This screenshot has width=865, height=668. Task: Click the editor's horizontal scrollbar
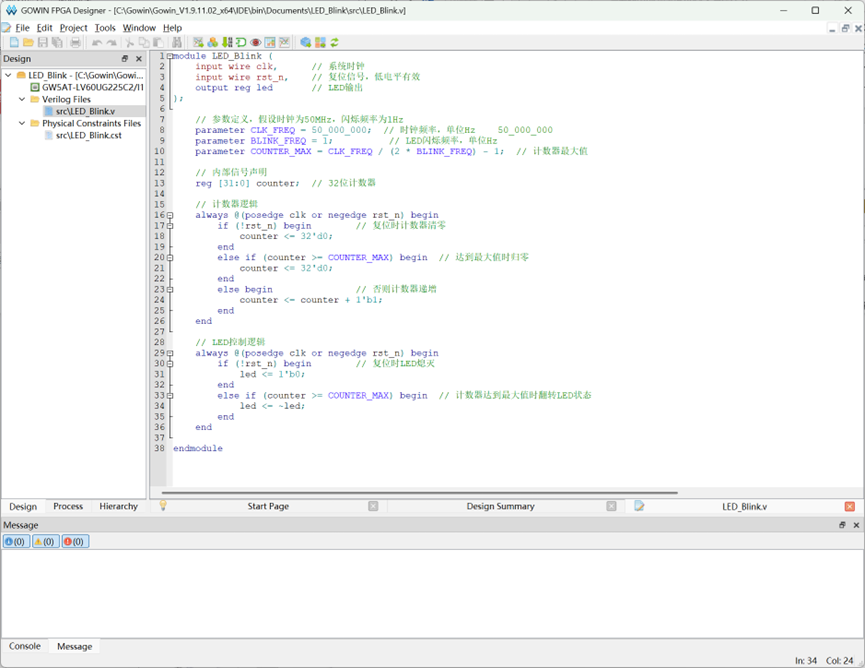(419, 493)
